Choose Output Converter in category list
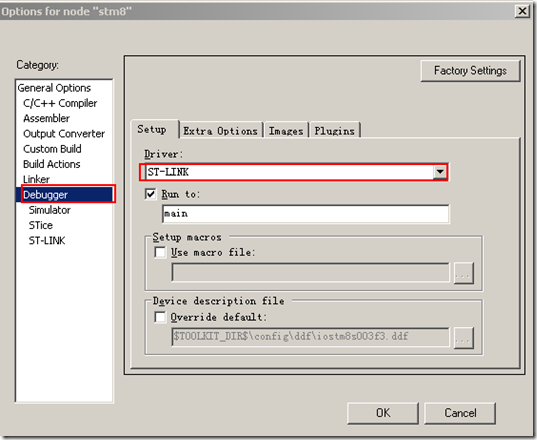Screen dimensions: 537x440 [64, 134]
